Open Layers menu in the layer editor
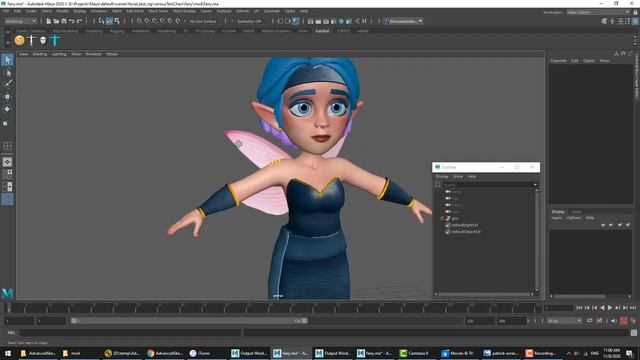The height and width of the screenshot is (360, 640). click(x=557, y=218)
